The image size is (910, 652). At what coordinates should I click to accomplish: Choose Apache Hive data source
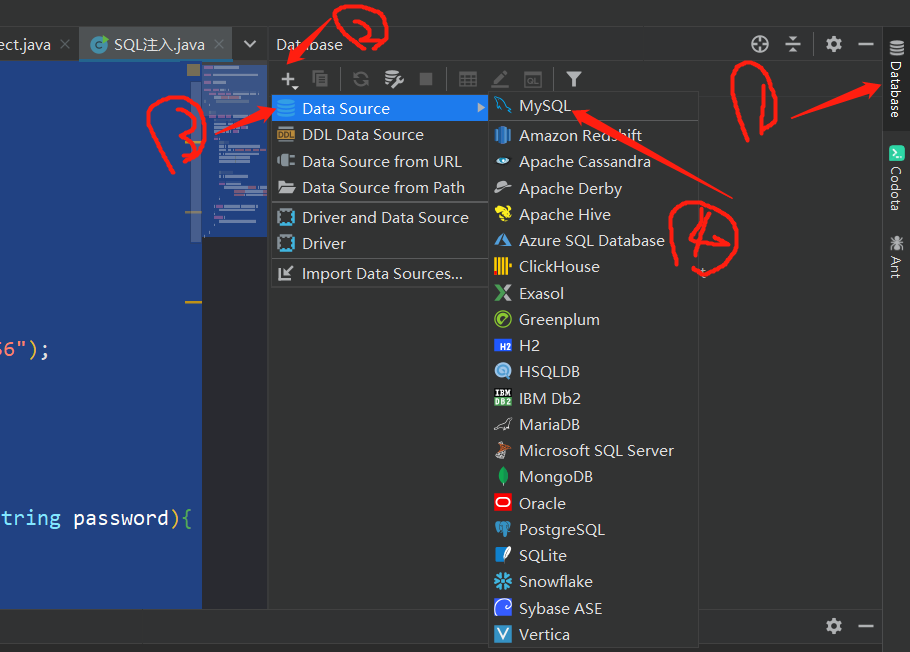pyautogui.click(x=593, y=214)
